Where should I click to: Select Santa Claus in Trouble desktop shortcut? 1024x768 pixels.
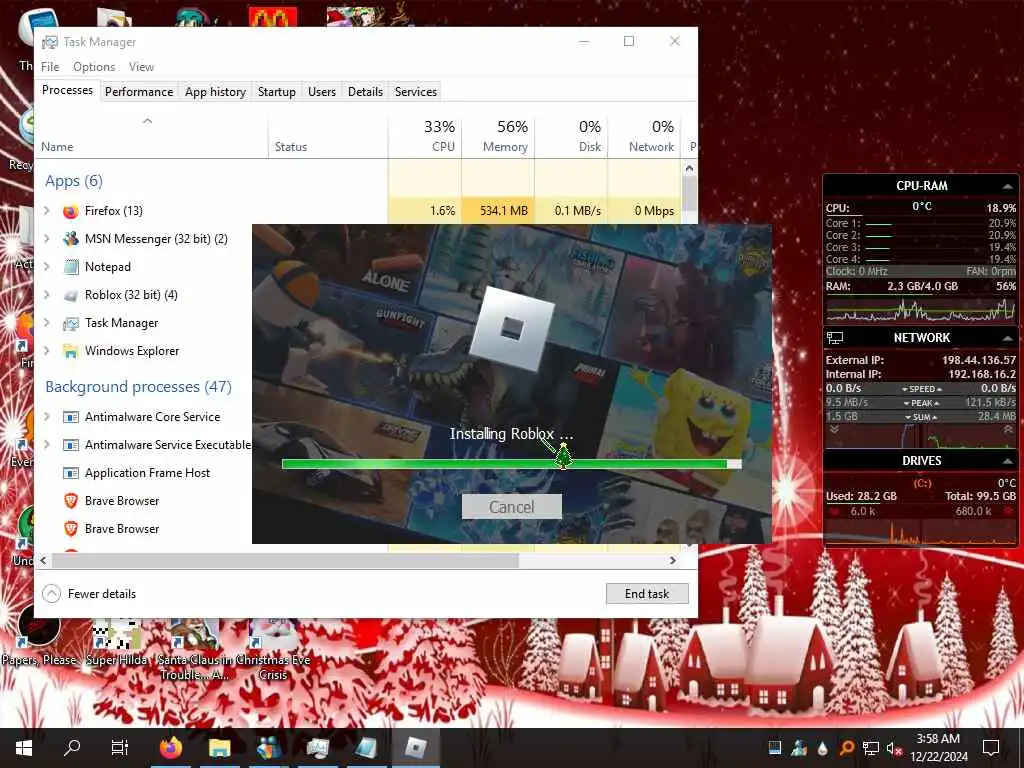[194, 650]
